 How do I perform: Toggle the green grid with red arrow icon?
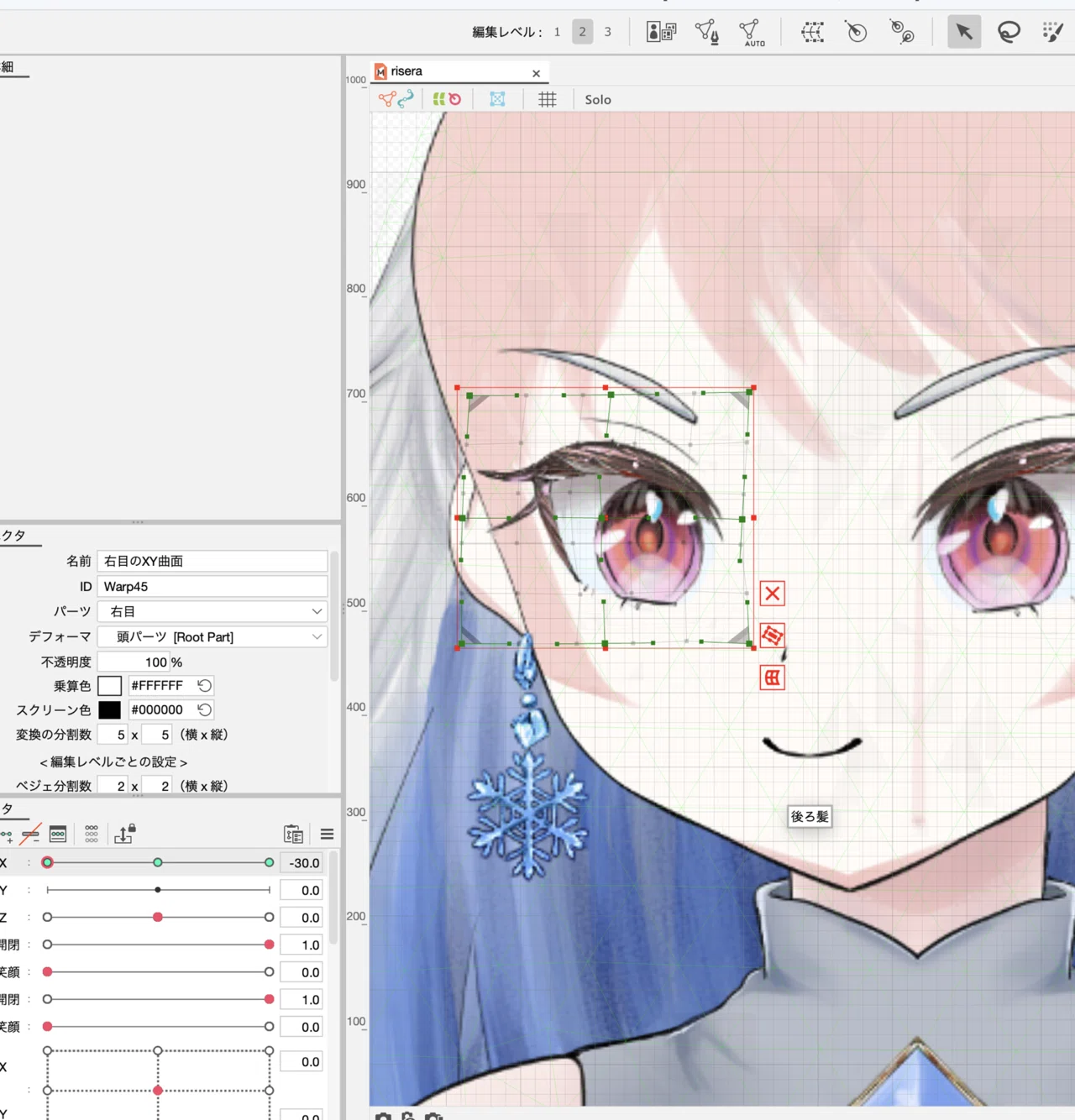447,99
